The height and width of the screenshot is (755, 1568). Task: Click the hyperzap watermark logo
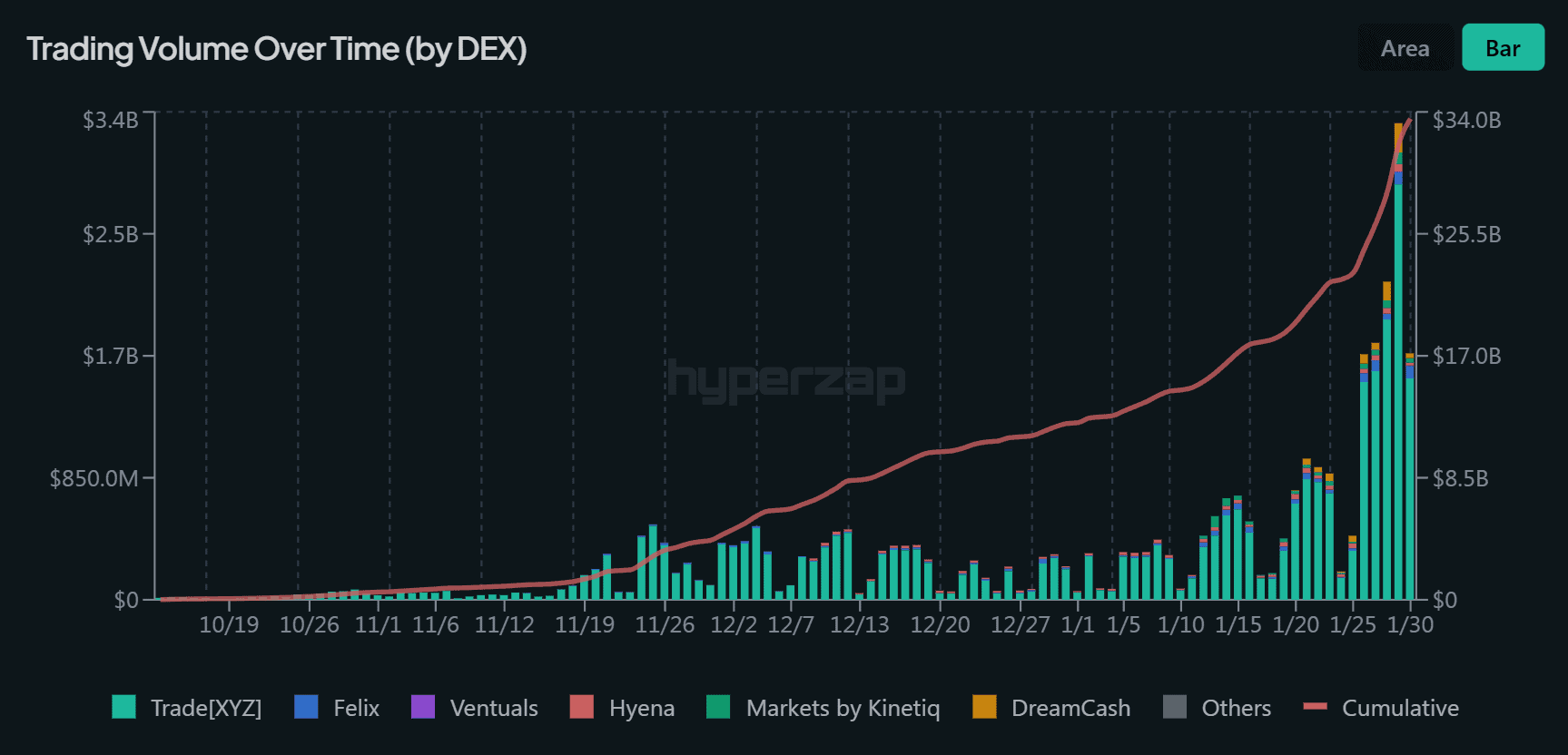point(786,380)
